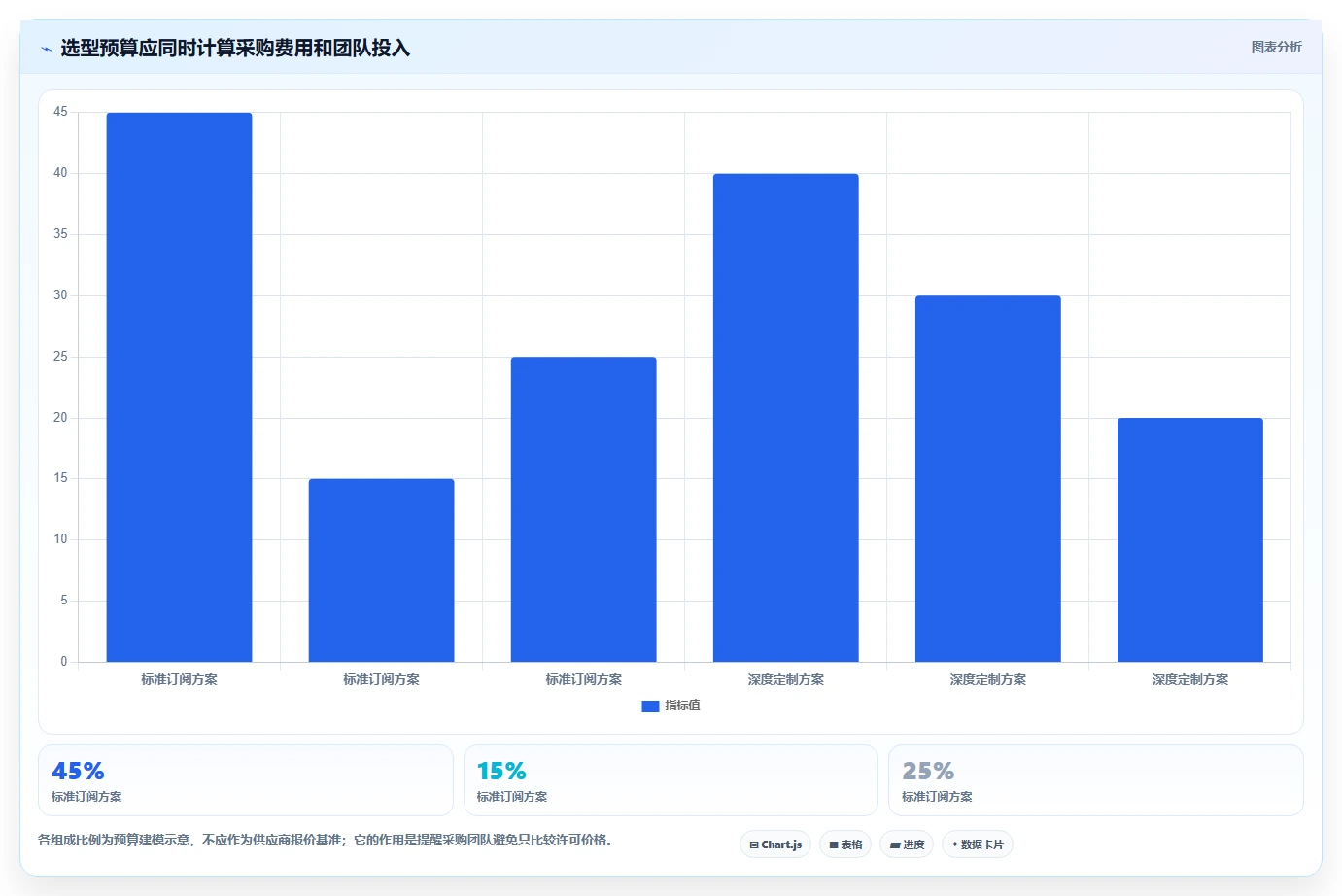Click the 图表分析 label in the header
This screenshot has width=1342, height=896.
click(x=1276, y=47)
